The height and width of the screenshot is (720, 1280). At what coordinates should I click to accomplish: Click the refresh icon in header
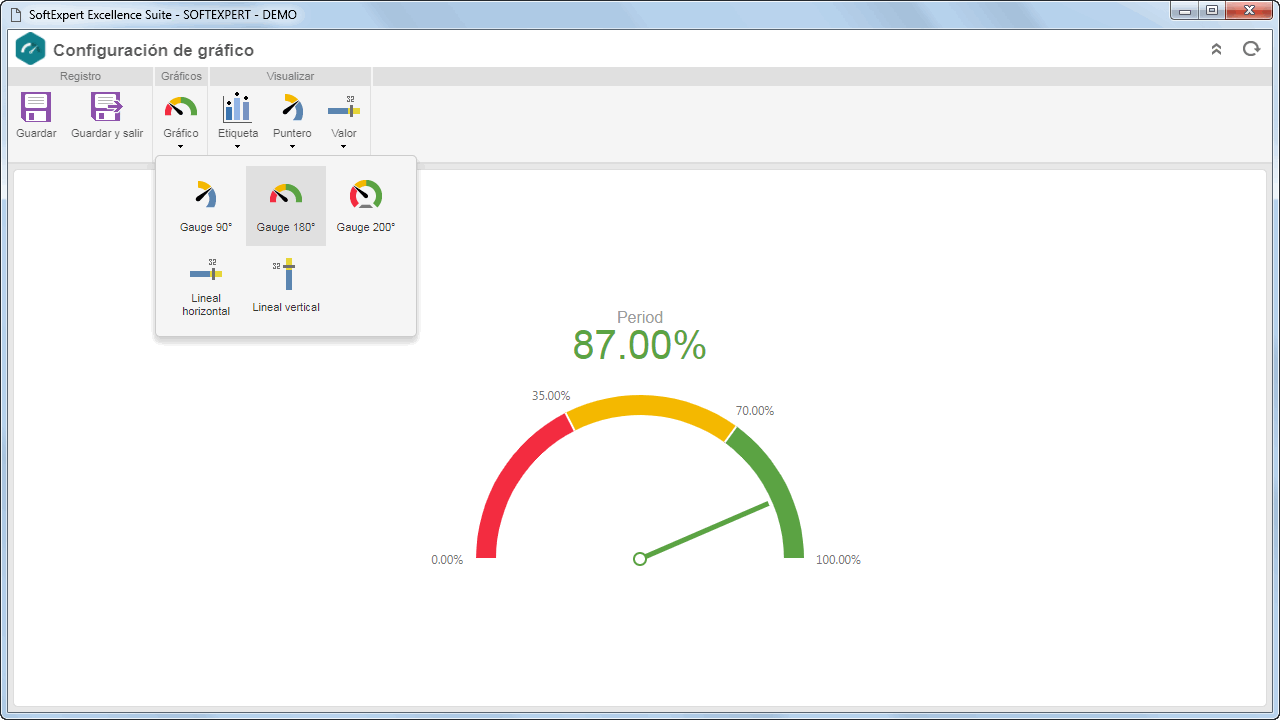tap(1251, 48)
